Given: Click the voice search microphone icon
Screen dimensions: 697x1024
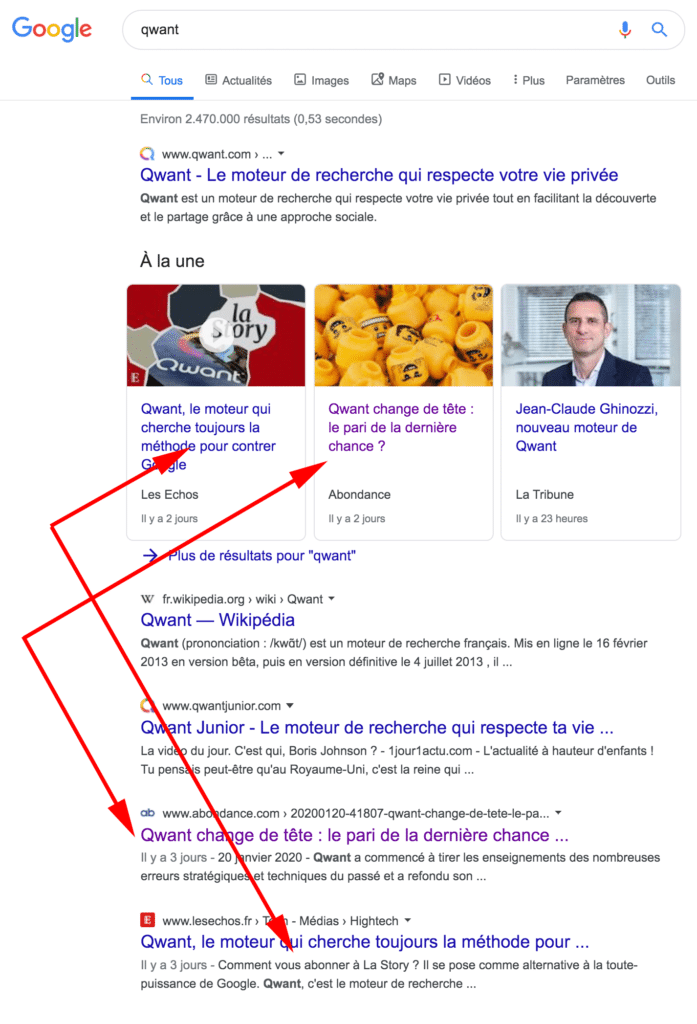Looking at the screenshot, I should pos(625,29).
